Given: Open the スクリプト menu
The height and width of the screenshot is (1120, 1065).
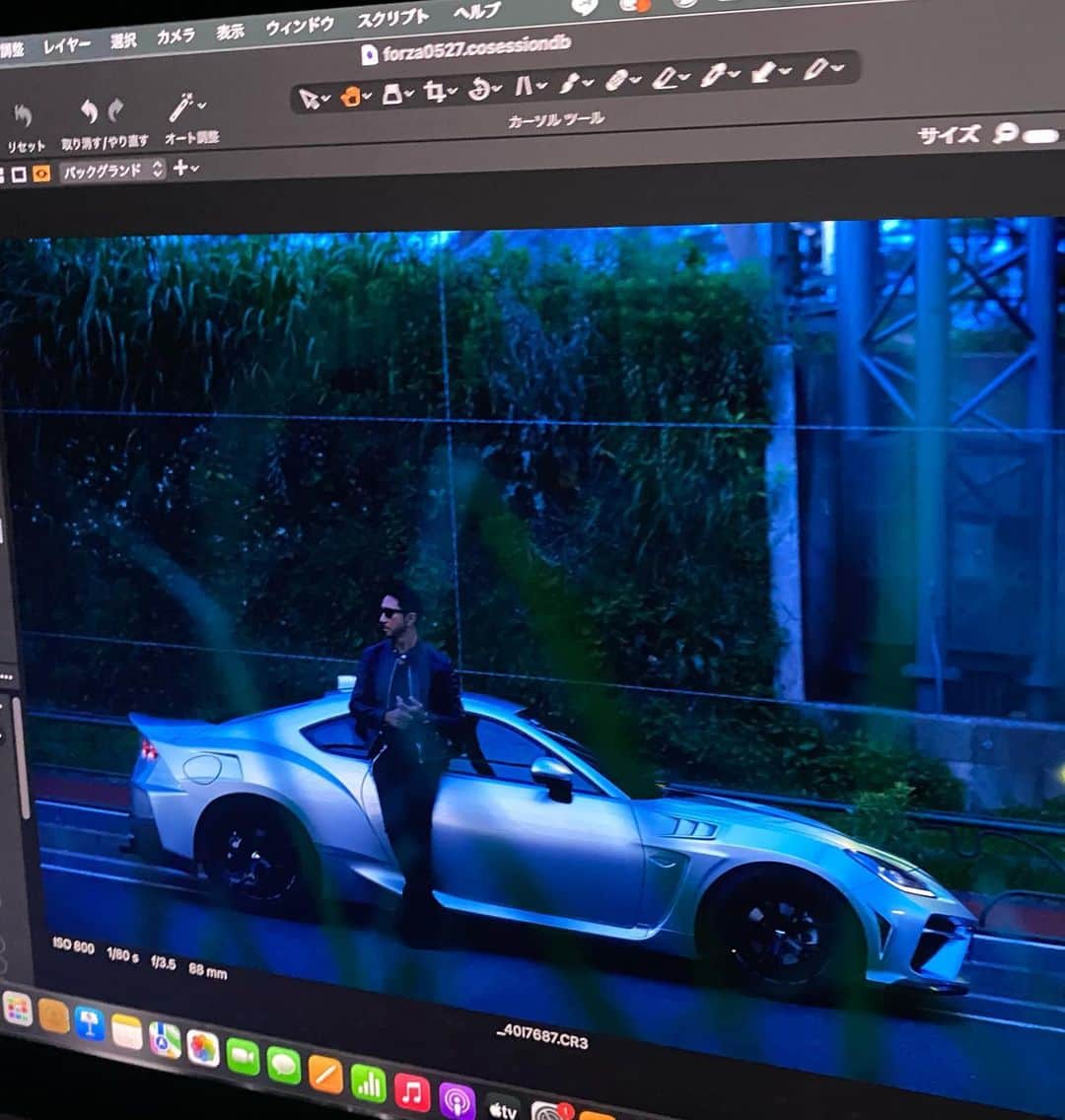Looking at the screenshot, I should click(x=392, y=18).
